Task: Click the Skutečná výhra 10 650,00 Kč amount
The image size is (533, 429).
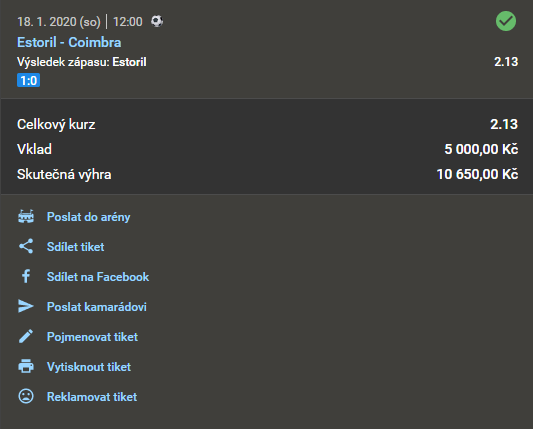Action: (477, 174)
